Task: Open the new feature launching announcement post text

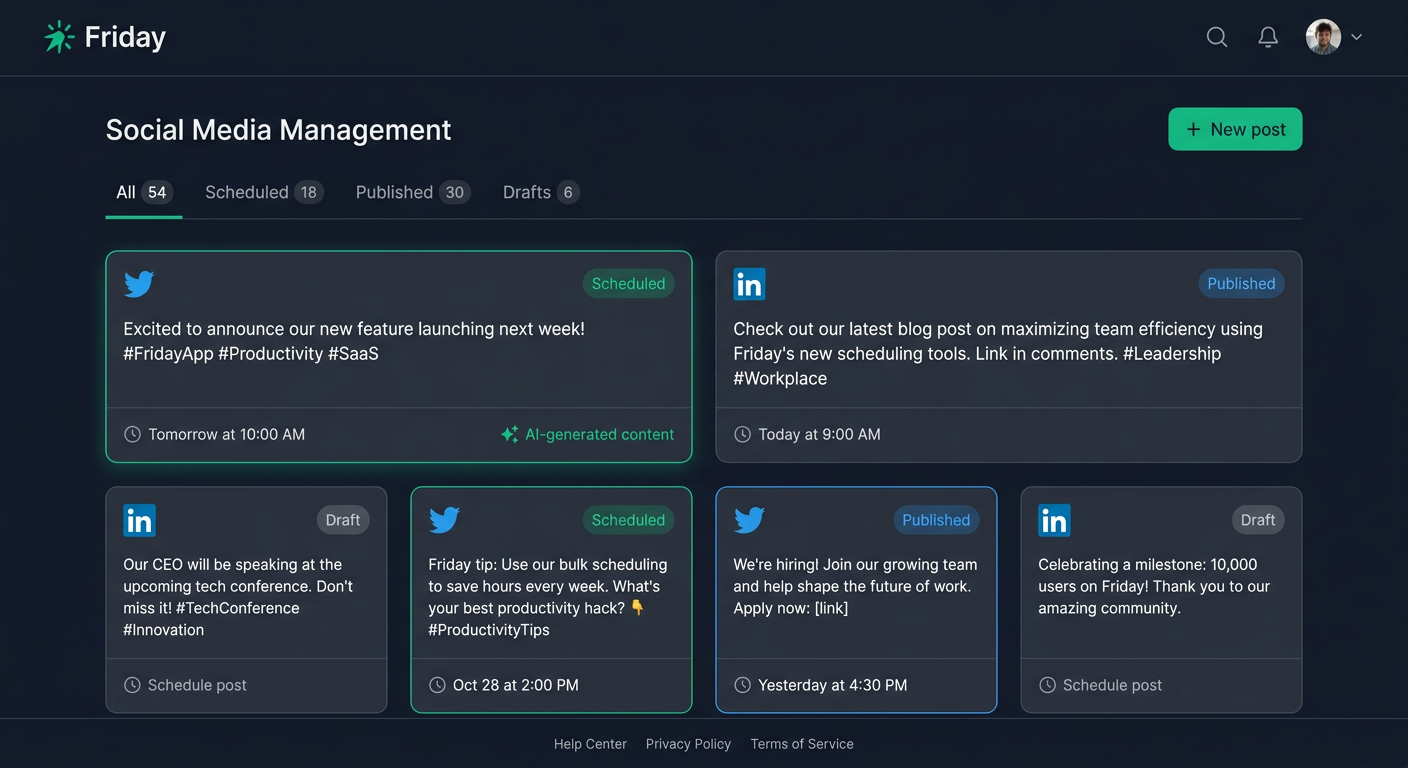Action: (x=354, y=341)
